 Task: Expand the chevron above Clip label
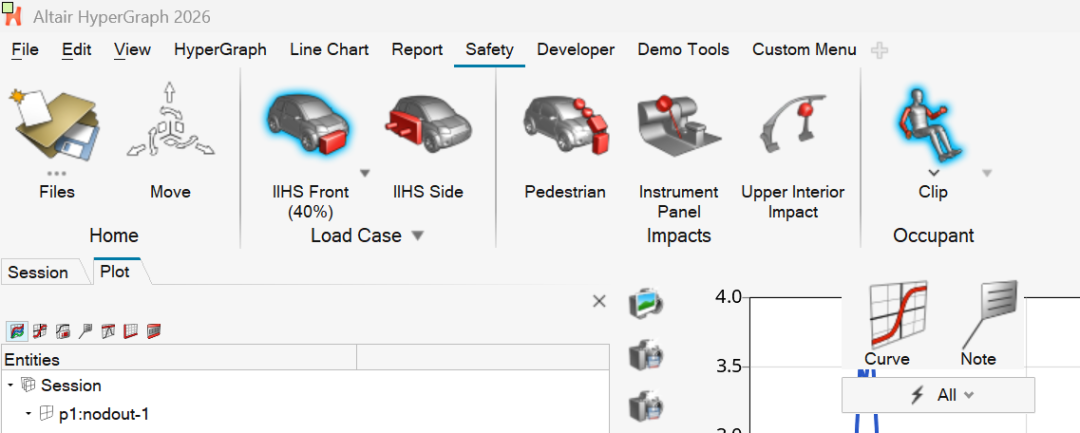pyautogui.click(x=933, y=173)
